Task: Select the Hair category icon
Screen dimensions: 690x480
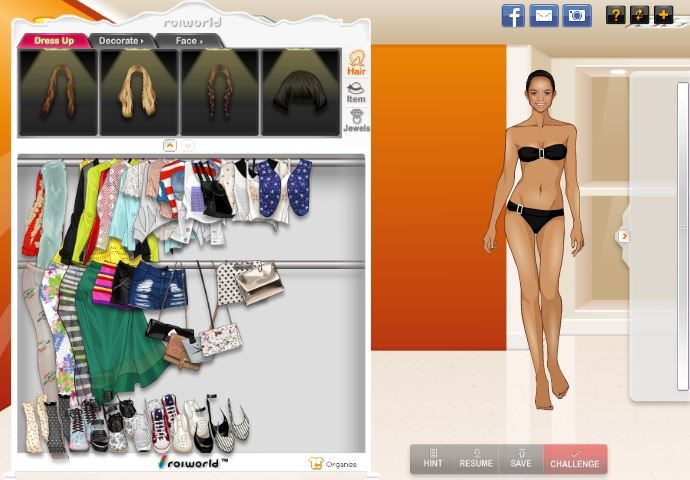Action: pyautogui.click(x=356, y=63)
